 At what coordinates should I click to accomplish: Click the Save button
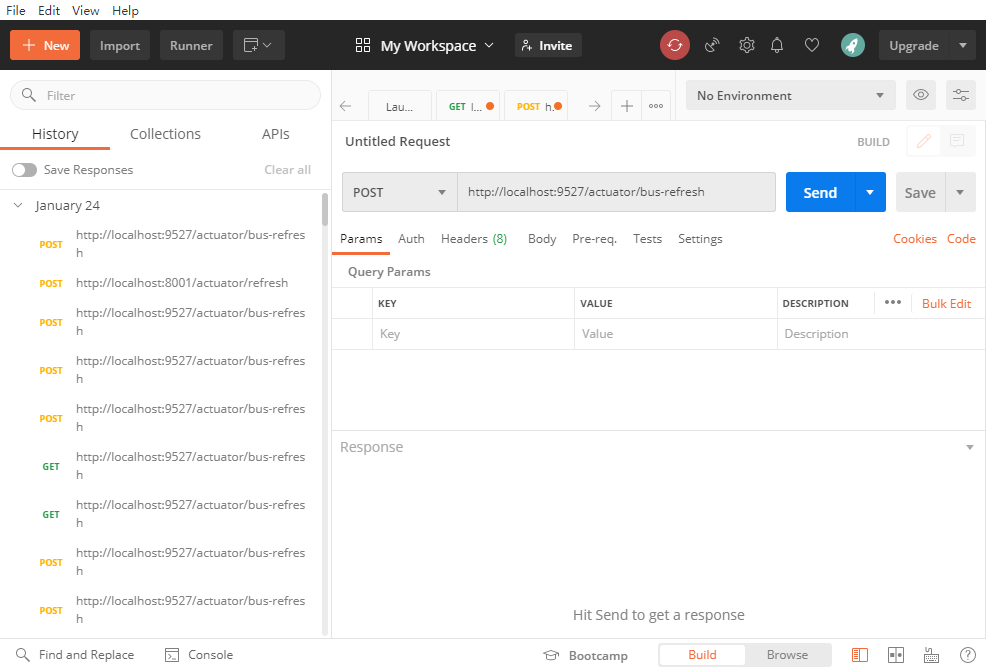920,192
